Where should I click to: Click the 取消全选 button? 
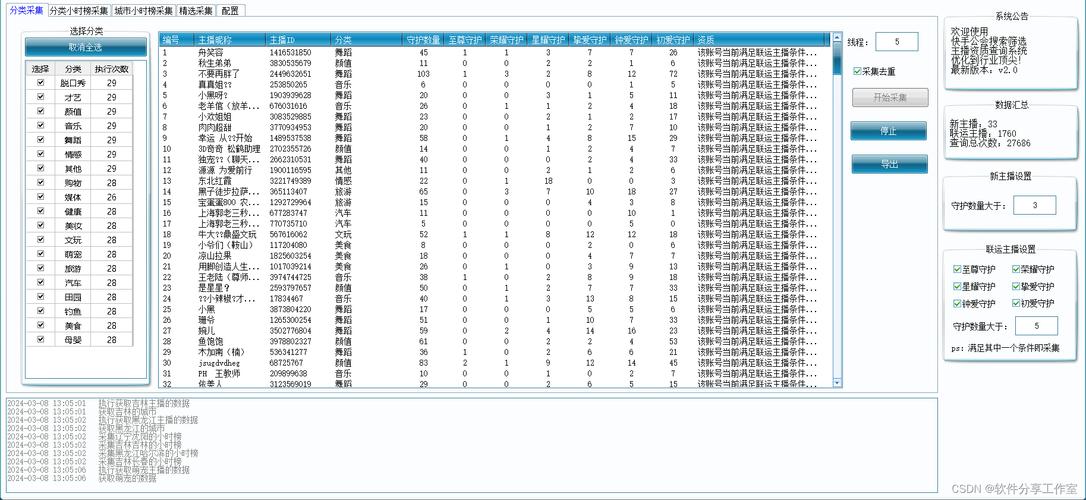pos(86,47)
